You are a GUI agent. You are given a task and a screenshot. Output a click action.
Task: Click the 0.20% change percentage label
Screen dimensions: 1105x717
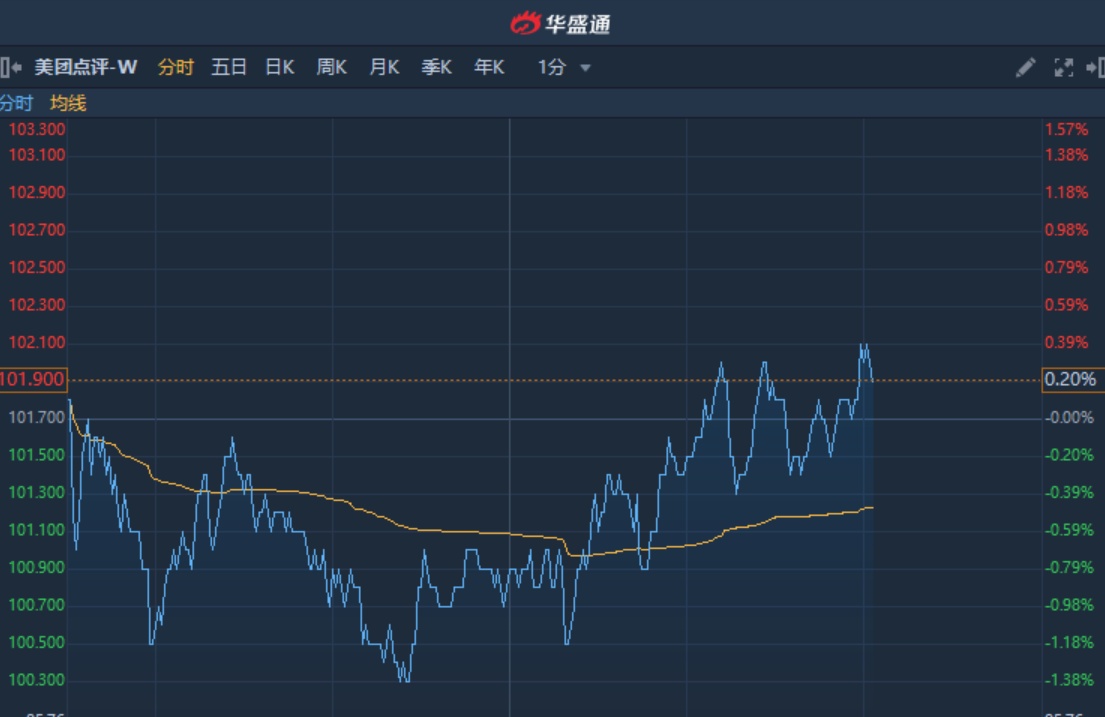pyautogui.click(x=1070, y=379)
